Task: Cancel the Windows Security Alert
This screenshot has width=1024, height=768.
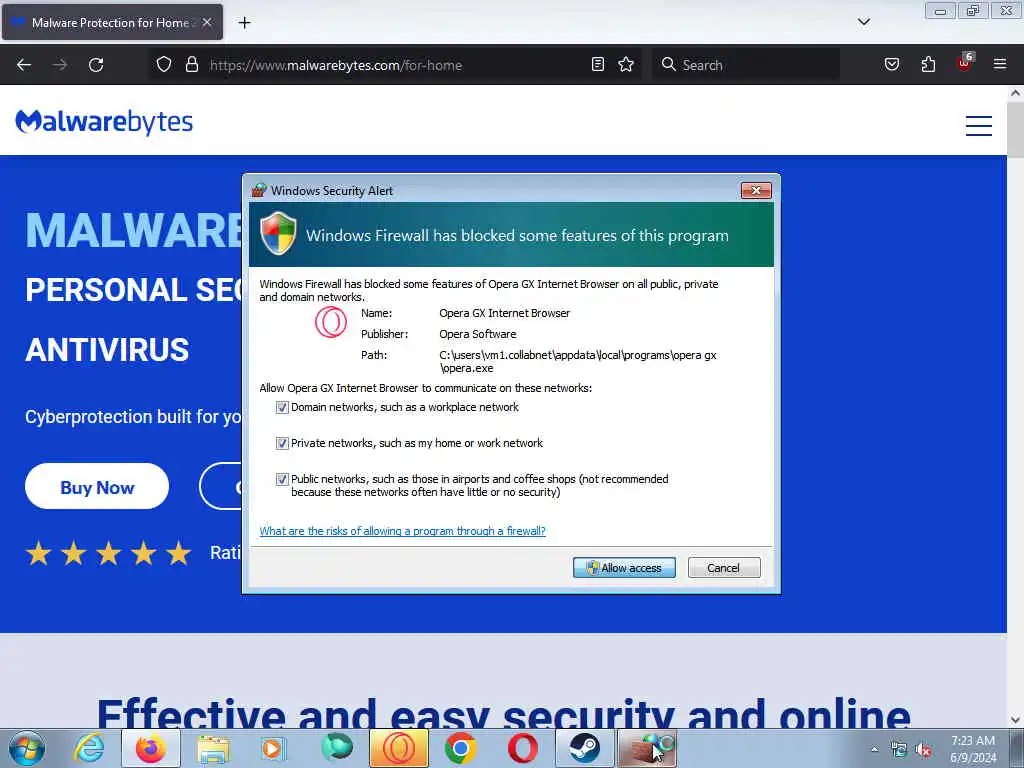Action: (x=724, y=568)
